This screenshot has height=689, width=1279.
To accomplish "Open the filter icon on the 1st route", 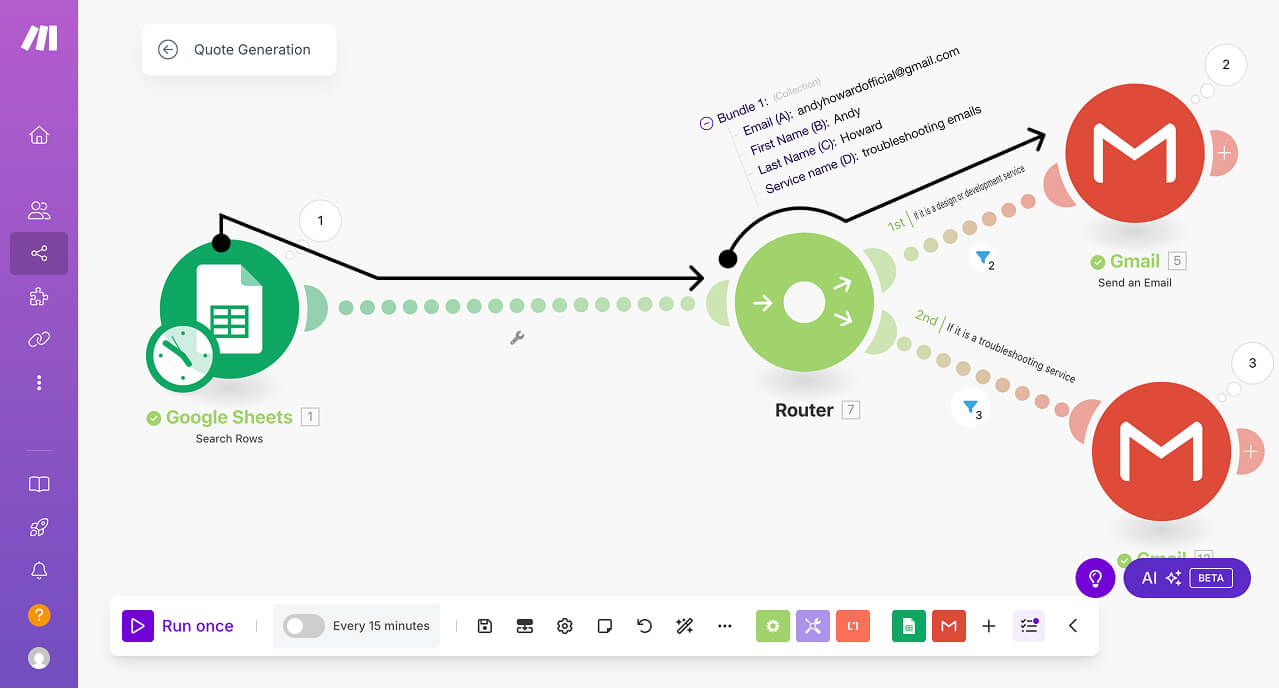I will tap(984, 260).
